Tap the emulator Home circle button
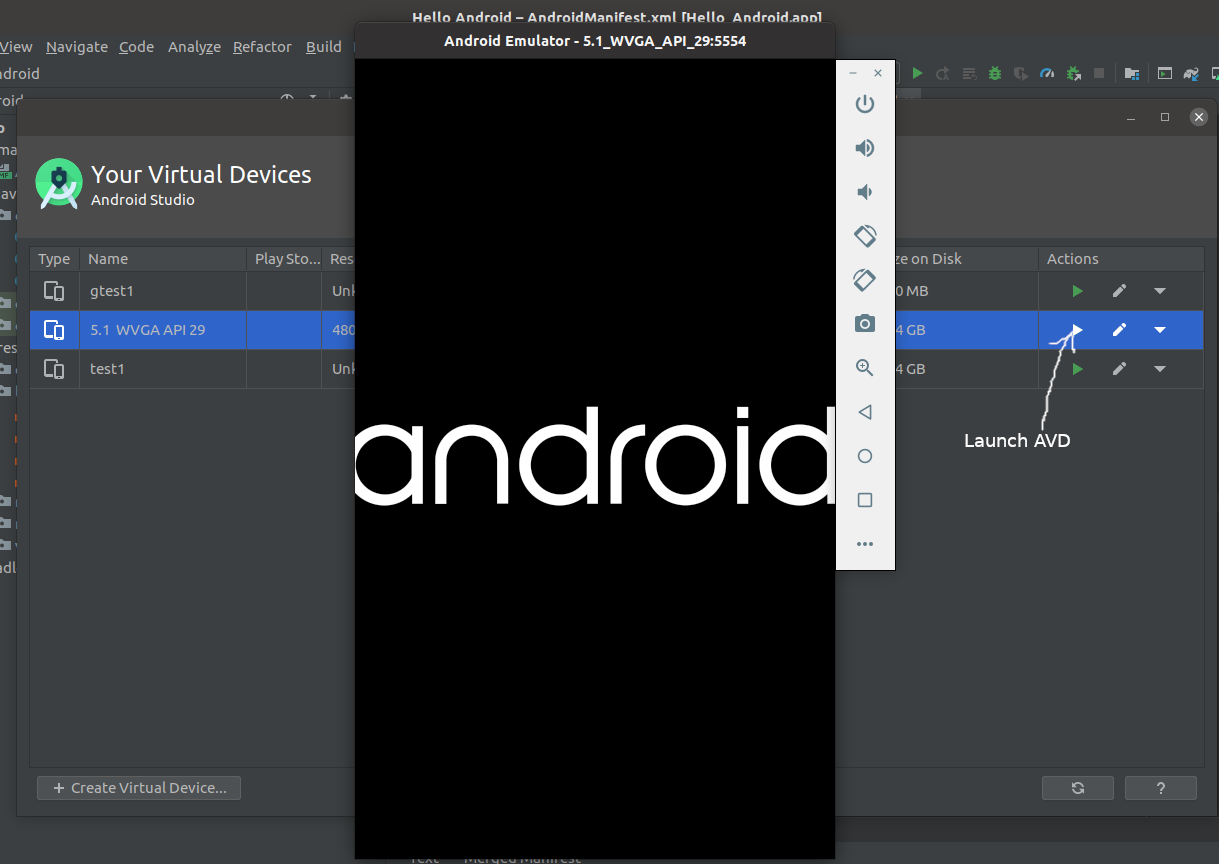This screenshot has width=1219, height=864. coord(865,456)
